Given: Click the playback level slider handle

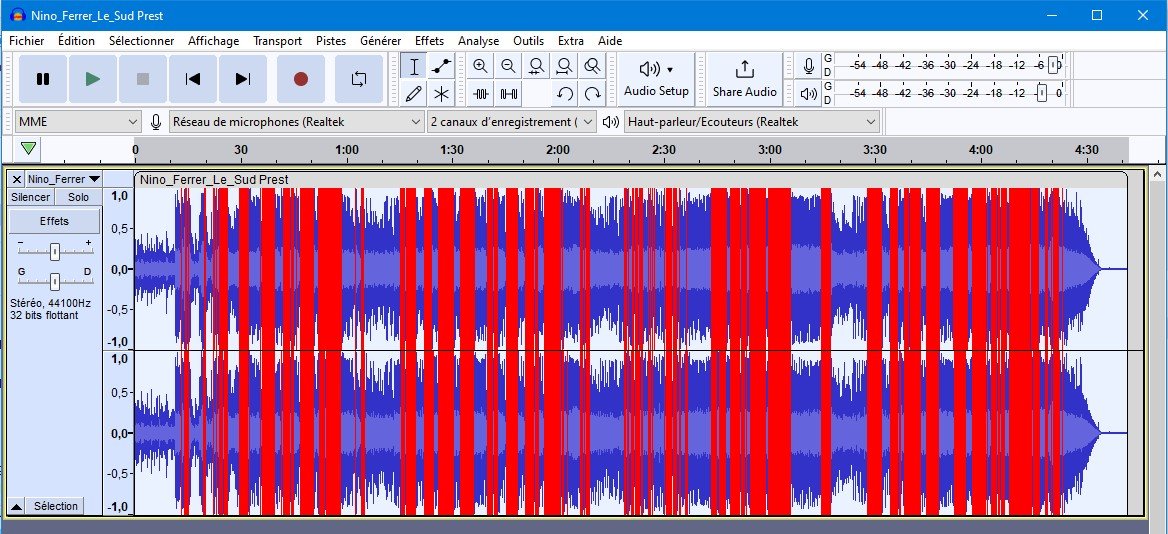Looking at the screenshot, I should (x=1041, y=93).
